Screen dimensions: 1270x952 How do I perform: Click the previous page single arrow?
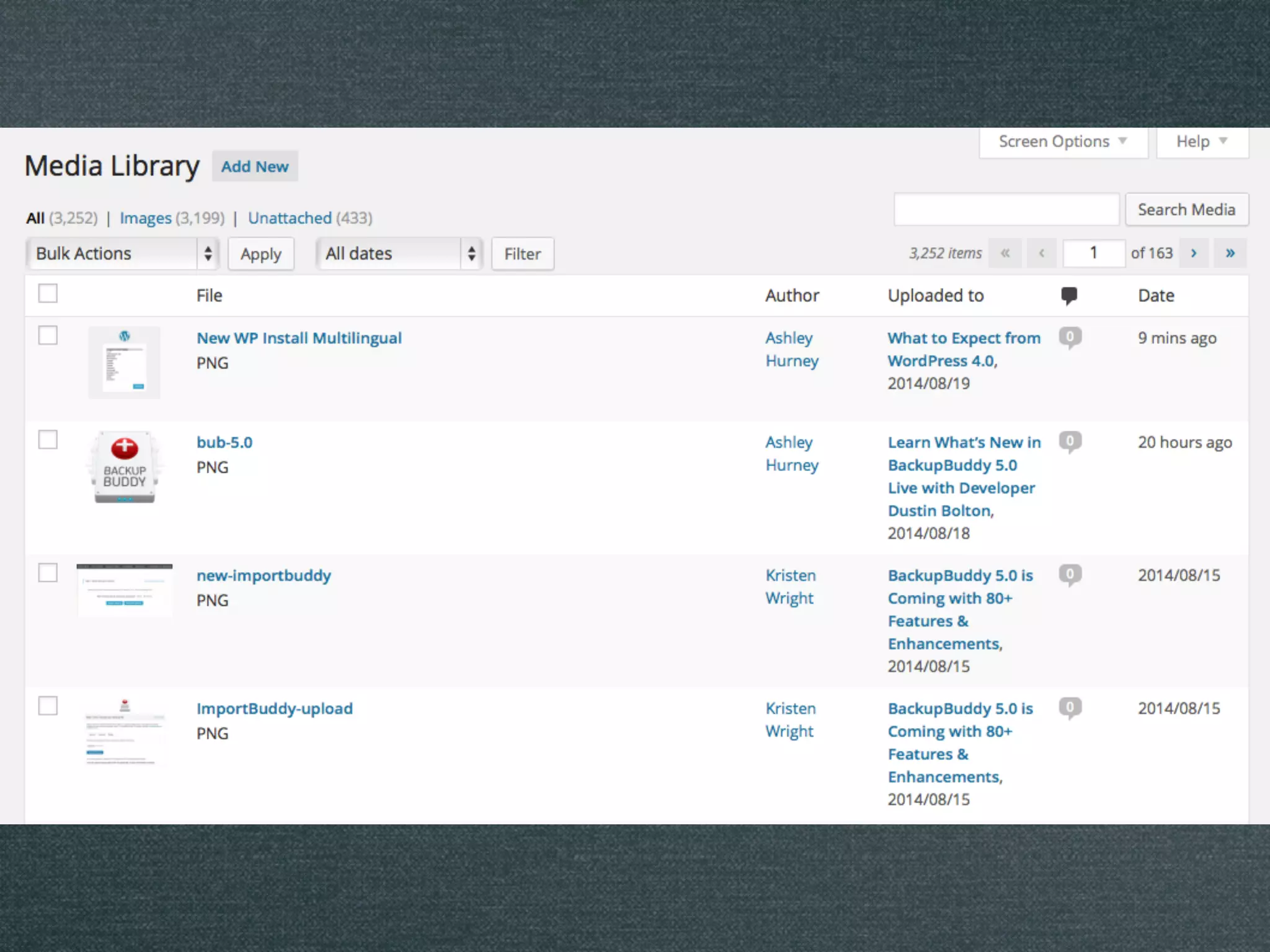1042,253
